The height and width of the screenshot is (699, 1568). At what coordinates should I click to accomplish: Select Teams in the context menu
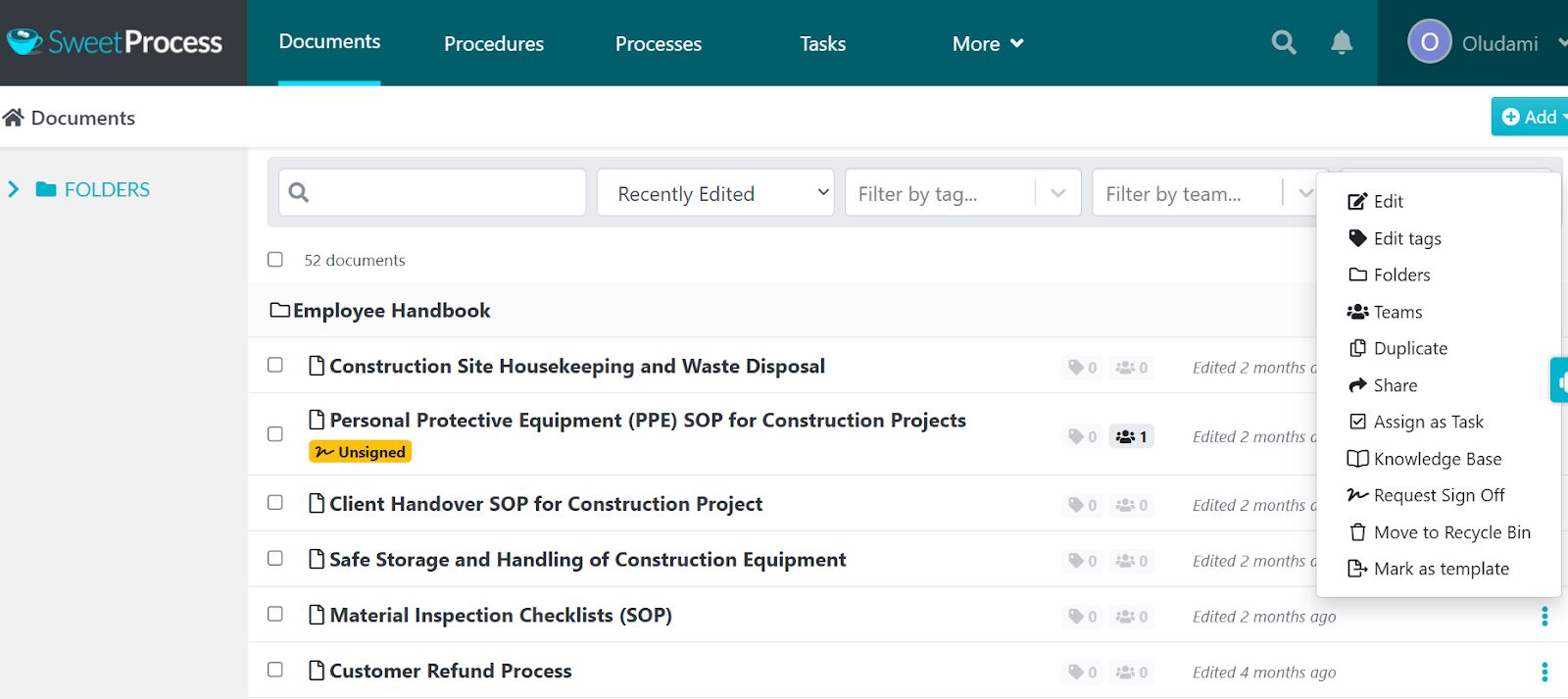(x=1385, y=312)
